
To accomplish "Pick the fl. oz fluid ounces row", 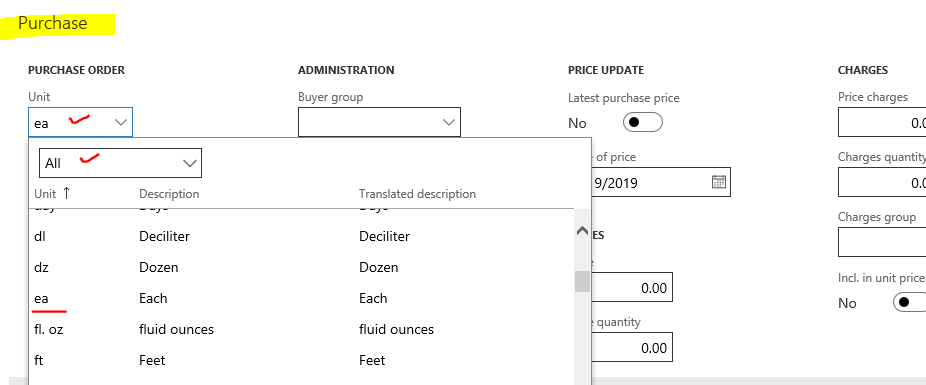I will [301, 329].
